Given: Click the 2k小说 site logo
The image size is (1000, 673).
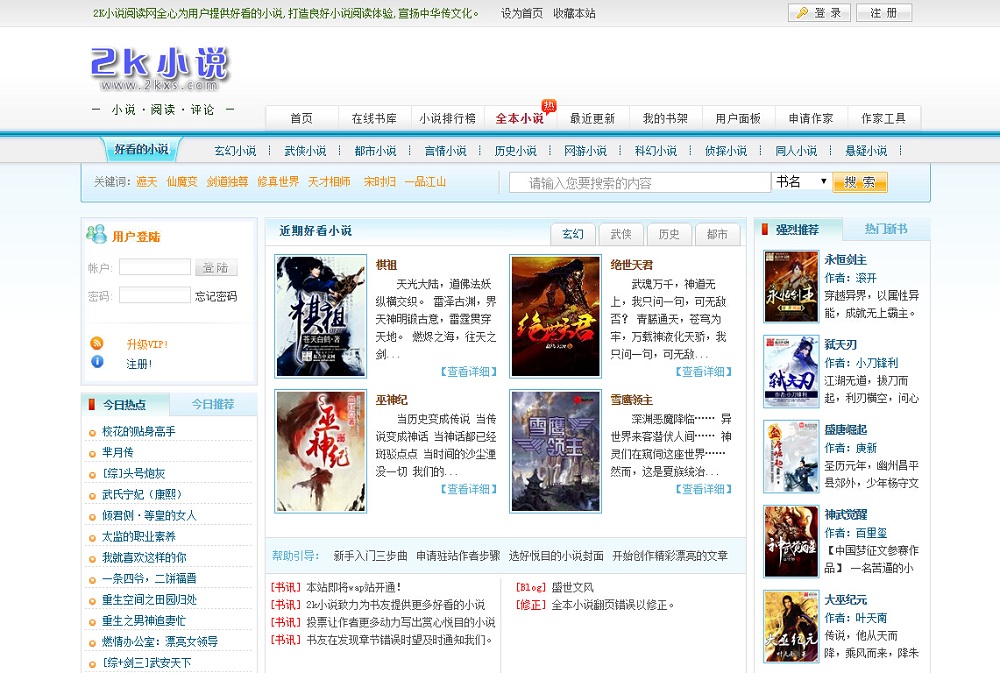Looking at the screenshot, I should pos(159,69).
